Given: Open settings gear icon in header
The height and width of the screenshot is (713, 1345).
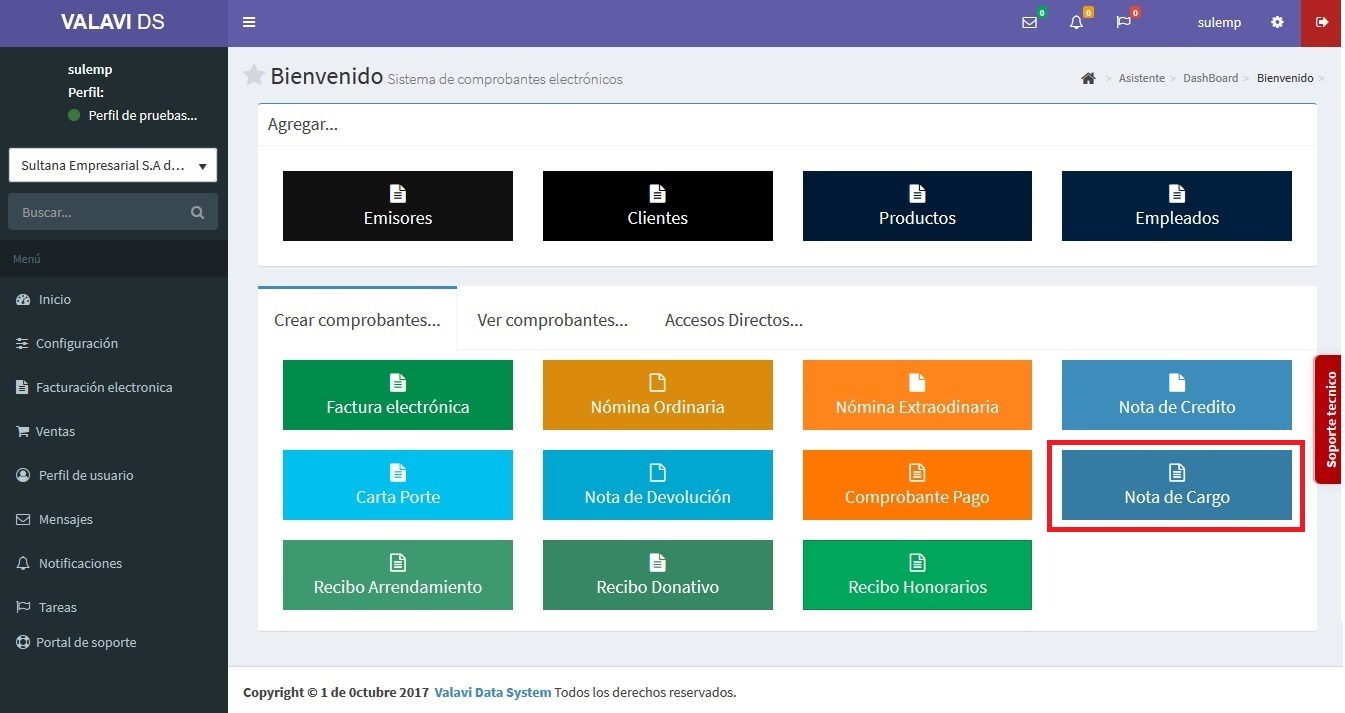Looking at the screenshot, I should (x=1277, y=22).
